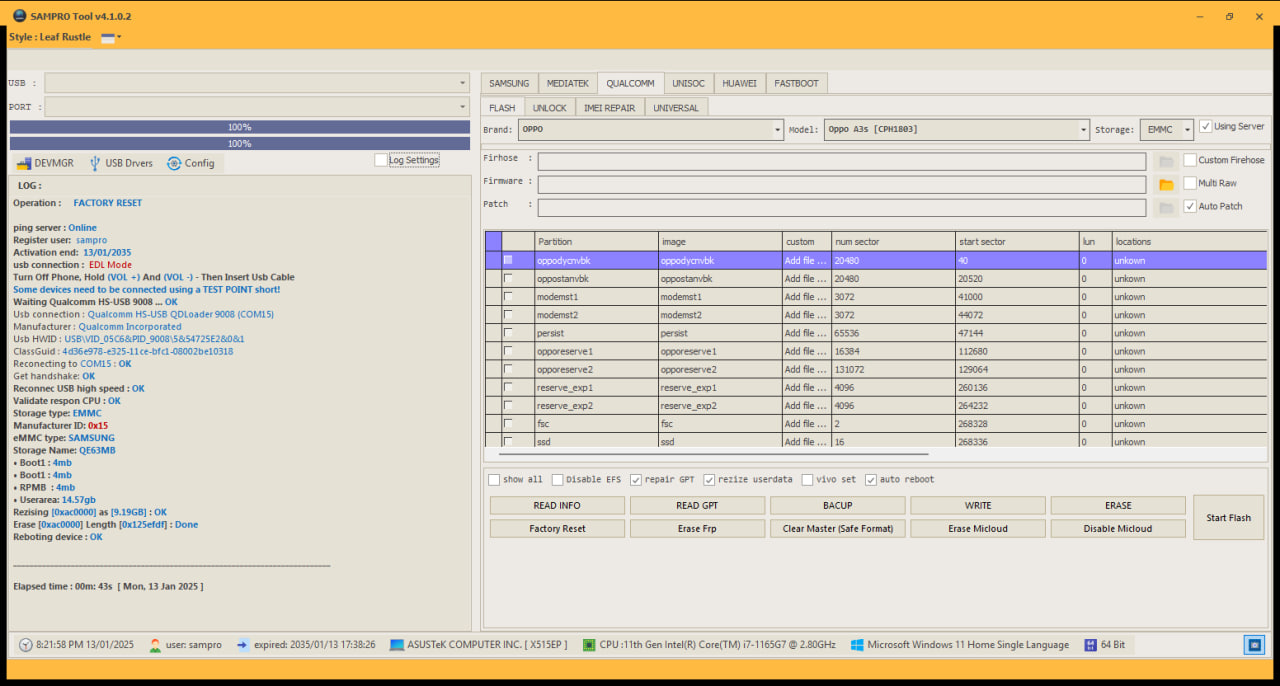This screenshot has width=1280, height=686.
Task: Click the 64 Bit icon in status bar
Action: [1090, 645]
